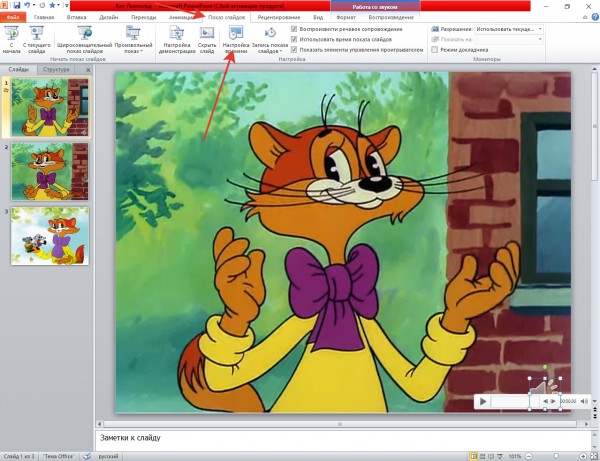This screenshot has height=461, width=600.
Task: Switch to Вид (View) ribbon tab
Action: coord(318,17)
